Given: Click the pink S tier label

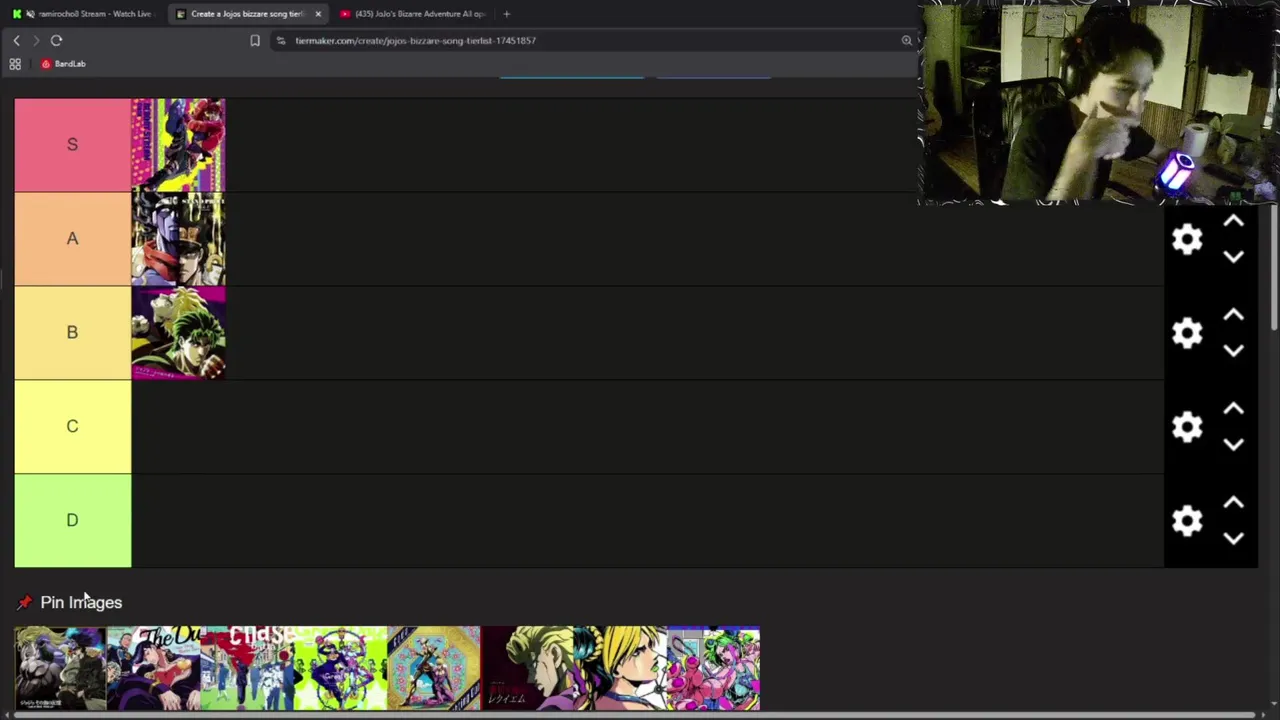Looking at the screenshot, I should pyautogui.click(x=72, y=145).
